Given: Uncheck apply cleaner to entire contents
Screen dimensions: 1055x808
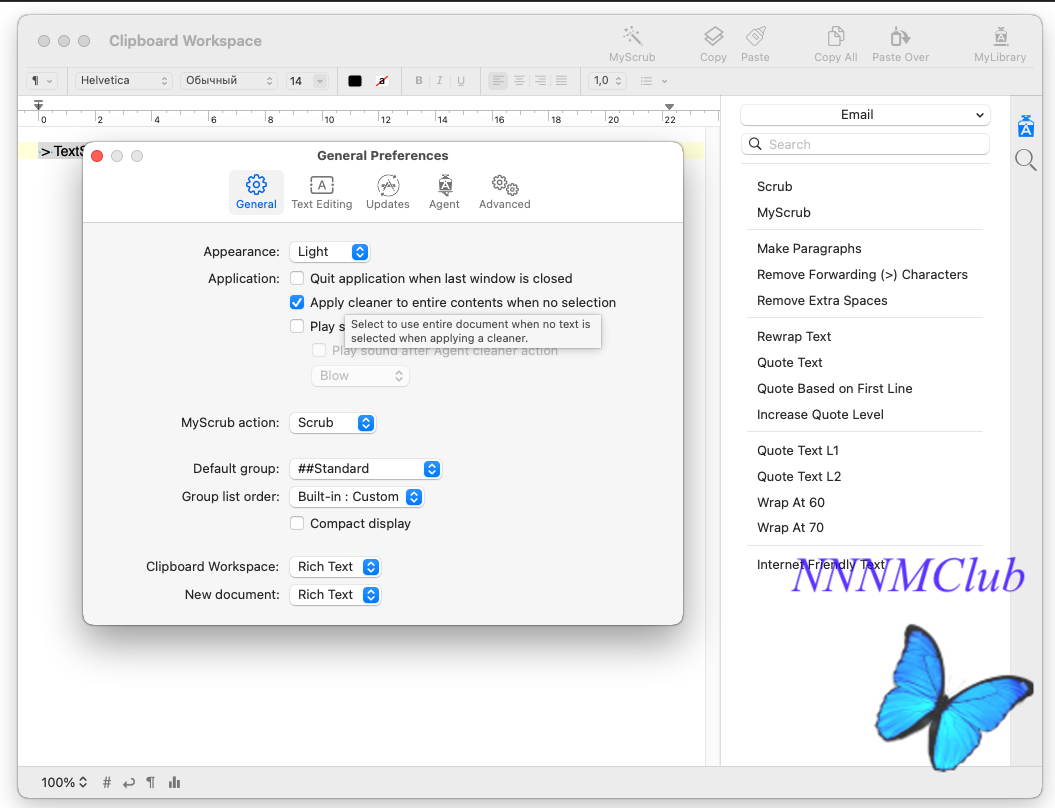Looking at the screenshot, I should pyautogui.click(x=297, y=302).
